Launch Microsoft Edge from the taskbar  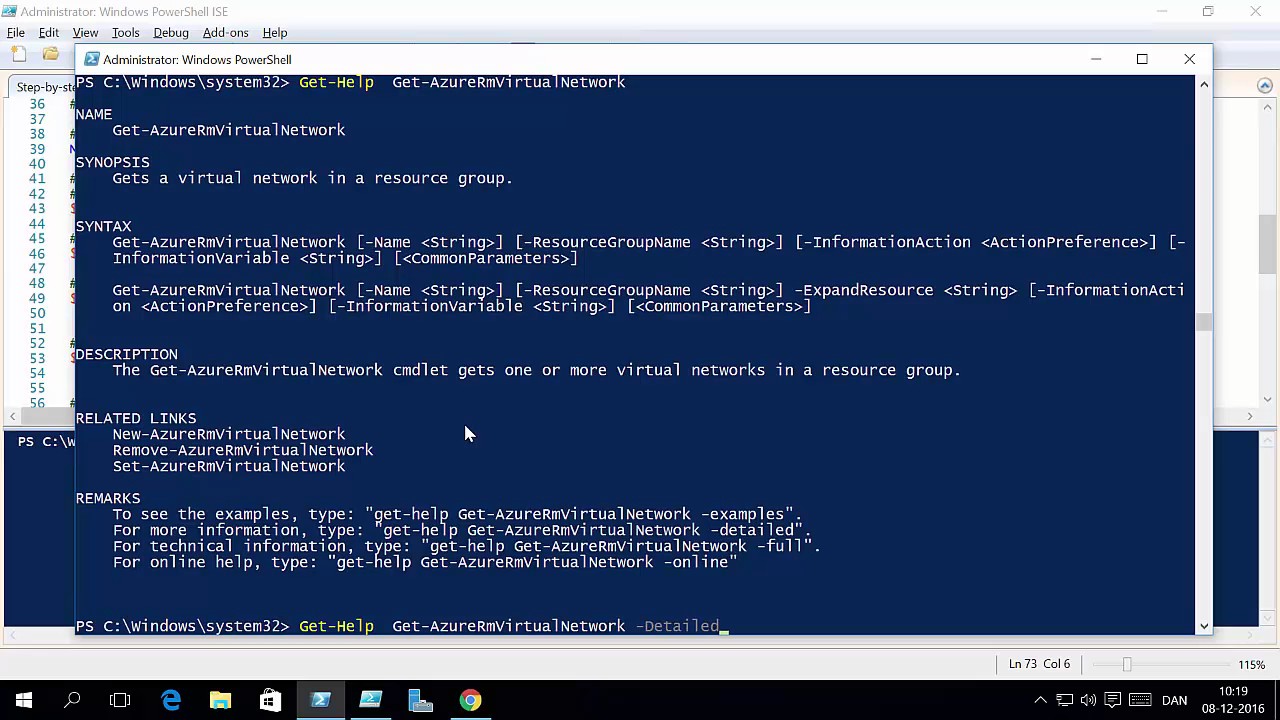(x=171, y=700)
